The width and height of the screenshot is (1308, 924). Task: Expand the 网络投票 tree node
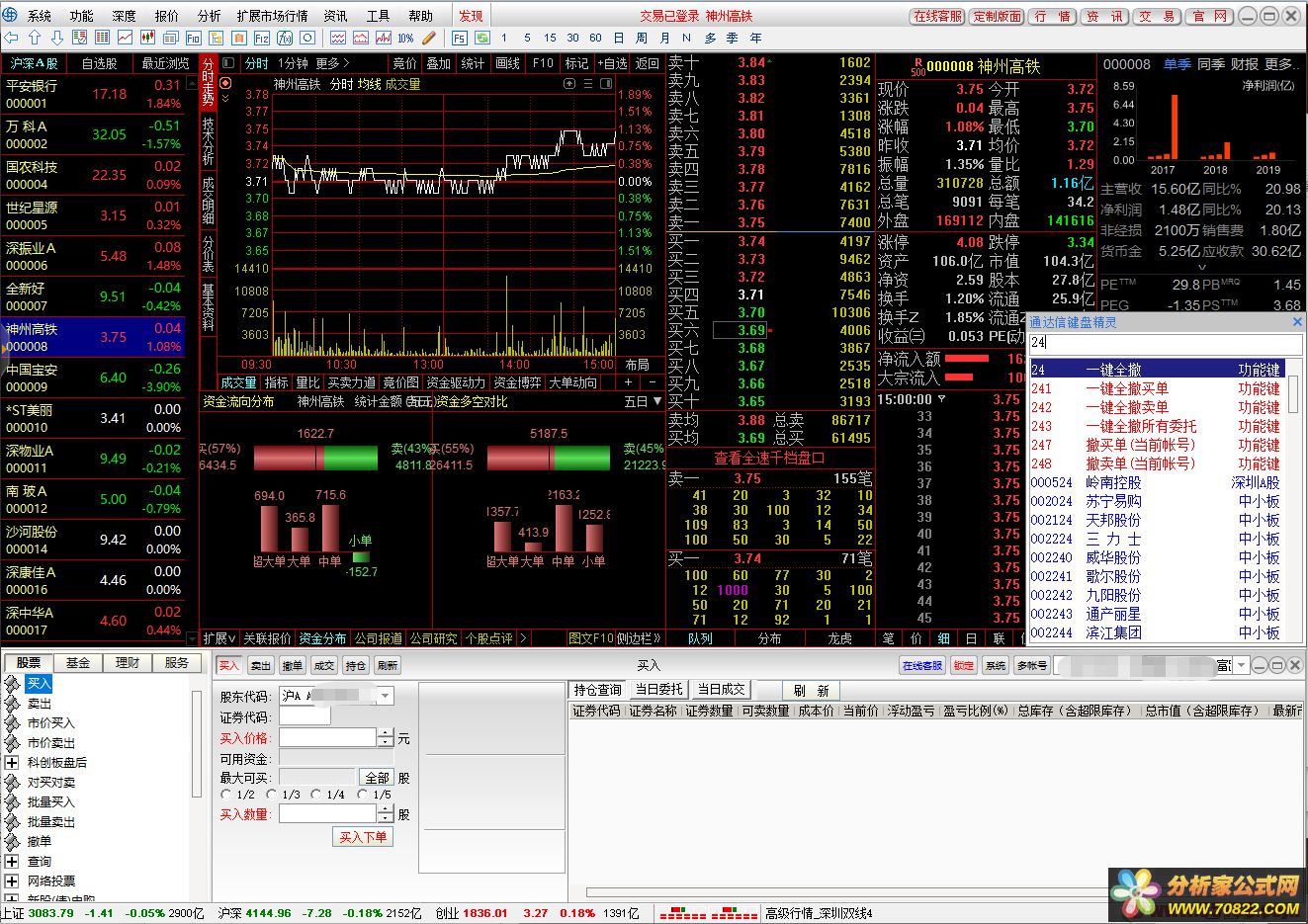(12, 882)
